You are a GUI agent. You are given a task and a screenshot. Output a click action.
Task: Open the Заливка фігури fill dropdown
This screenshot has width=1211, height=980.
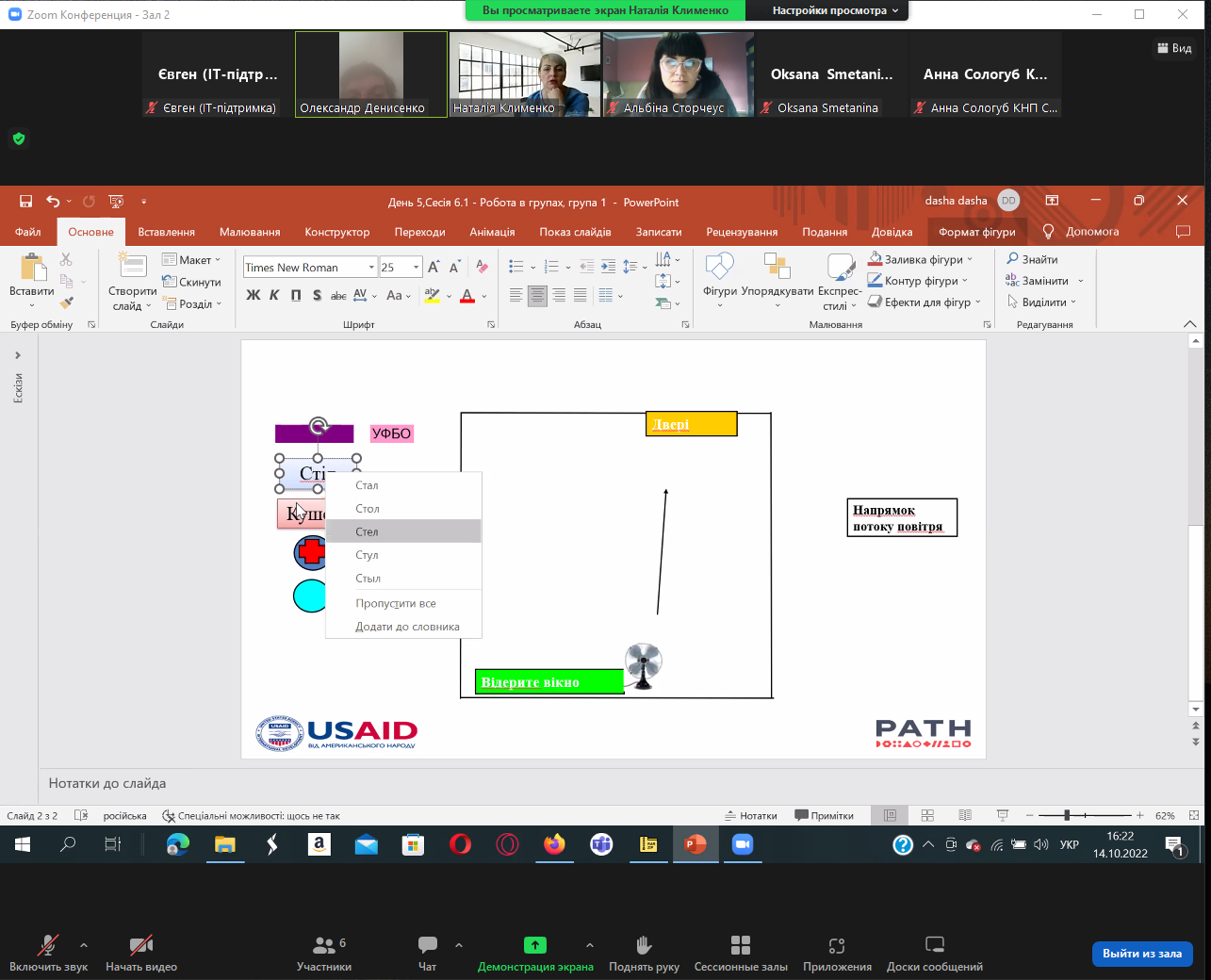click(x=970, y=260)
